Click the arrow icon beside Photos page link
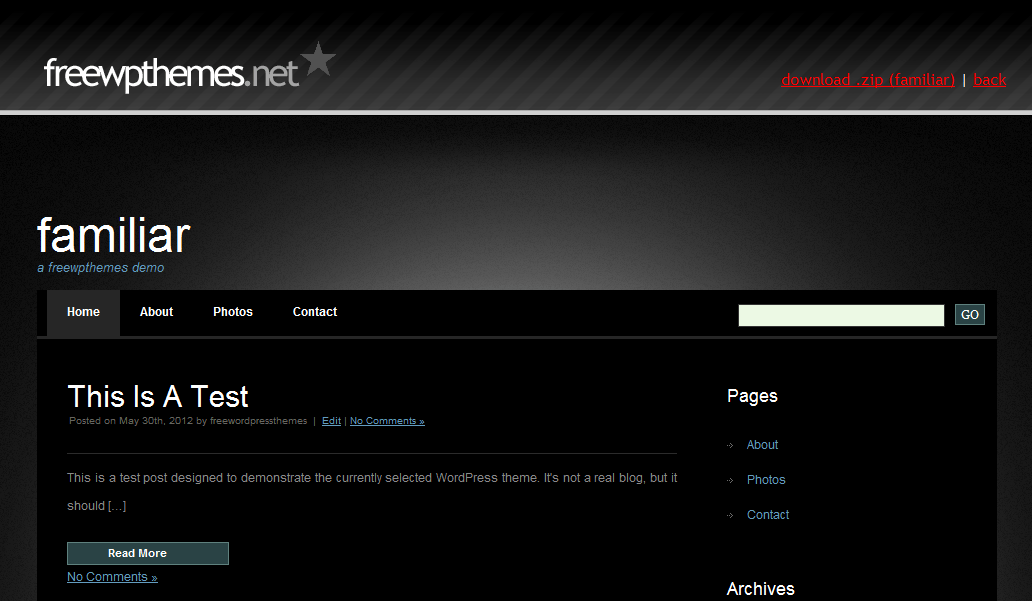This screenshot has height=601, width=1032. pos(733,480)
